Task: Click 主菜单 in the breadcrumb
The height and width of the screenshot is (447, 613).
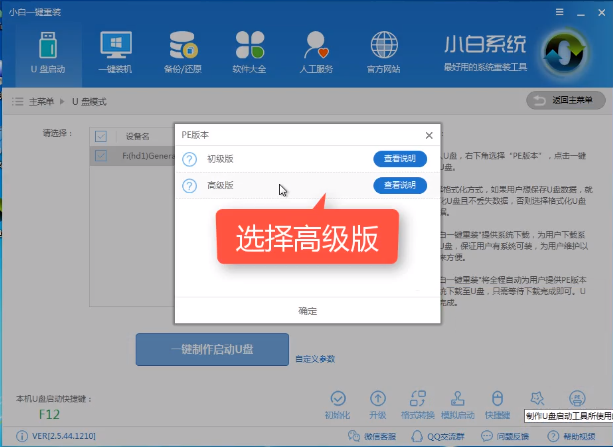Action: (x=41, y=102)
